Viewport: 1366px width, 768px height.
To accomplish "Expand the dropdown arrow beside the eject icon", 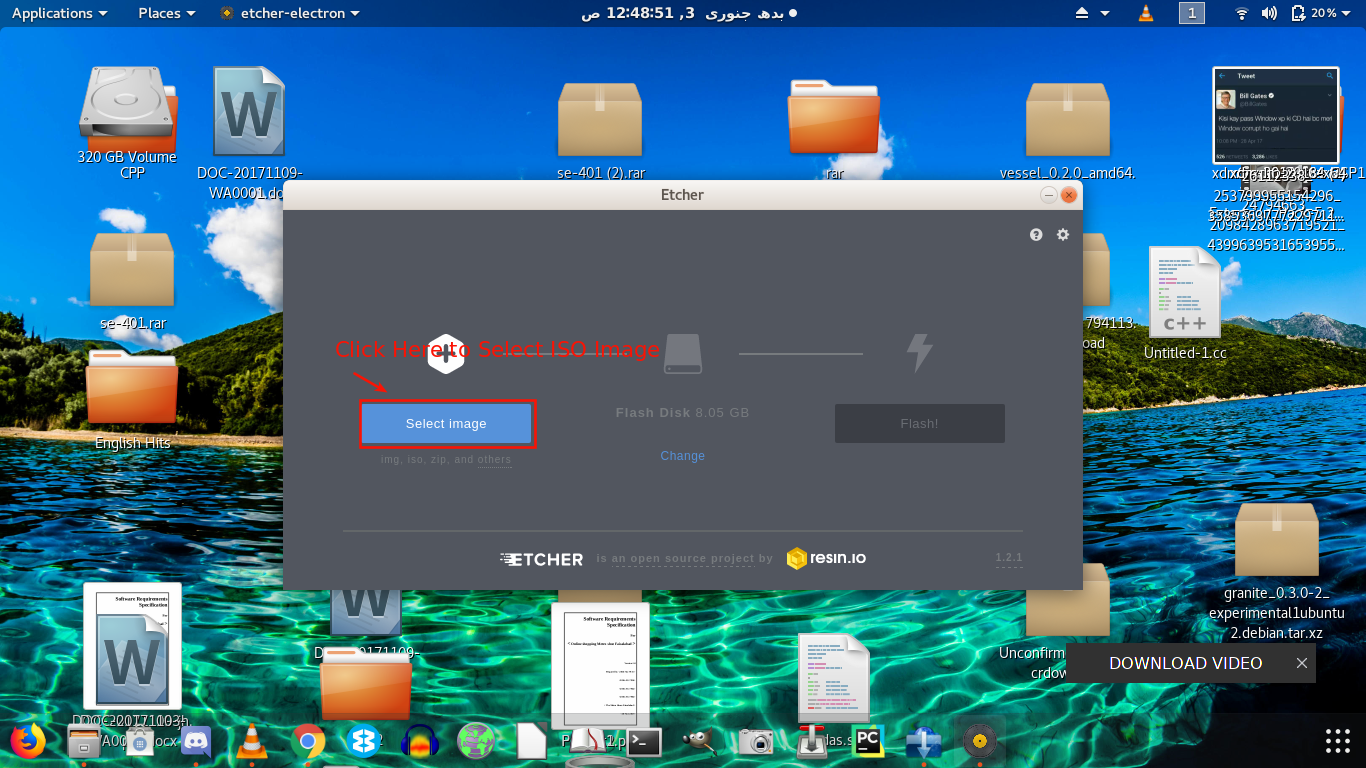I will pyautogui.click(x=1105, y=13).
